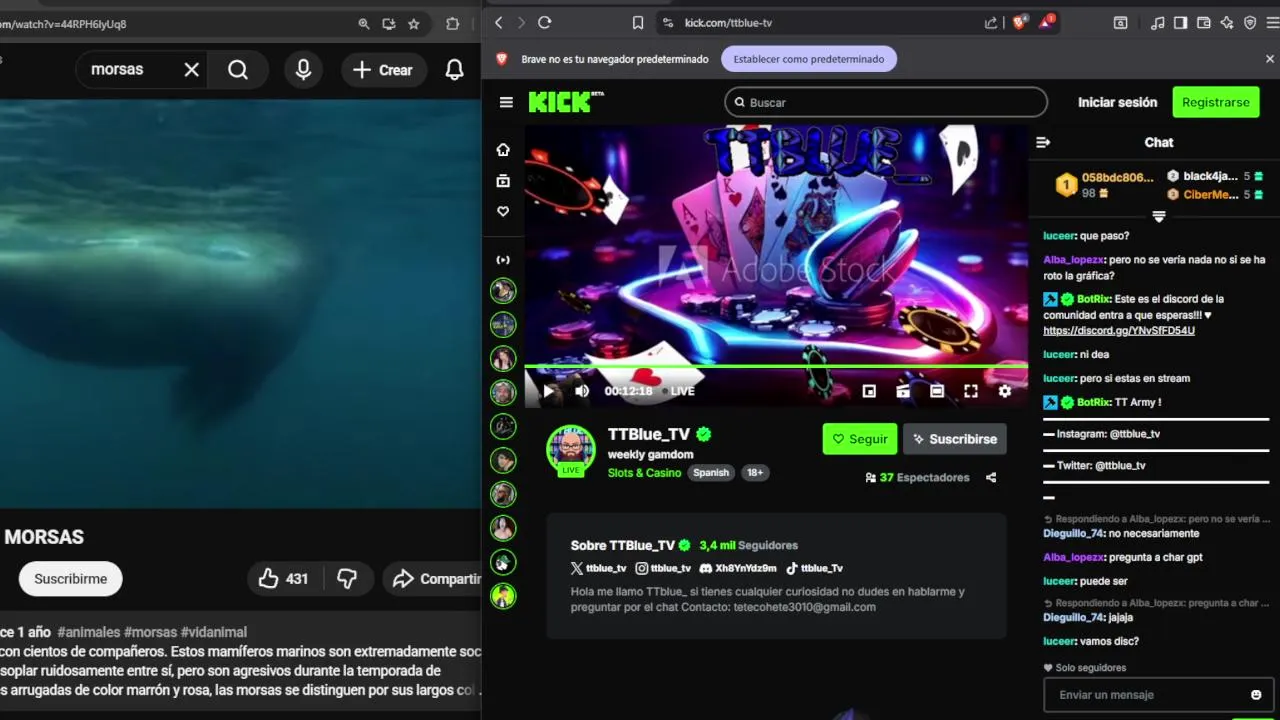Open Following via the heart icon in the Kick sidebar

point(503,212)
